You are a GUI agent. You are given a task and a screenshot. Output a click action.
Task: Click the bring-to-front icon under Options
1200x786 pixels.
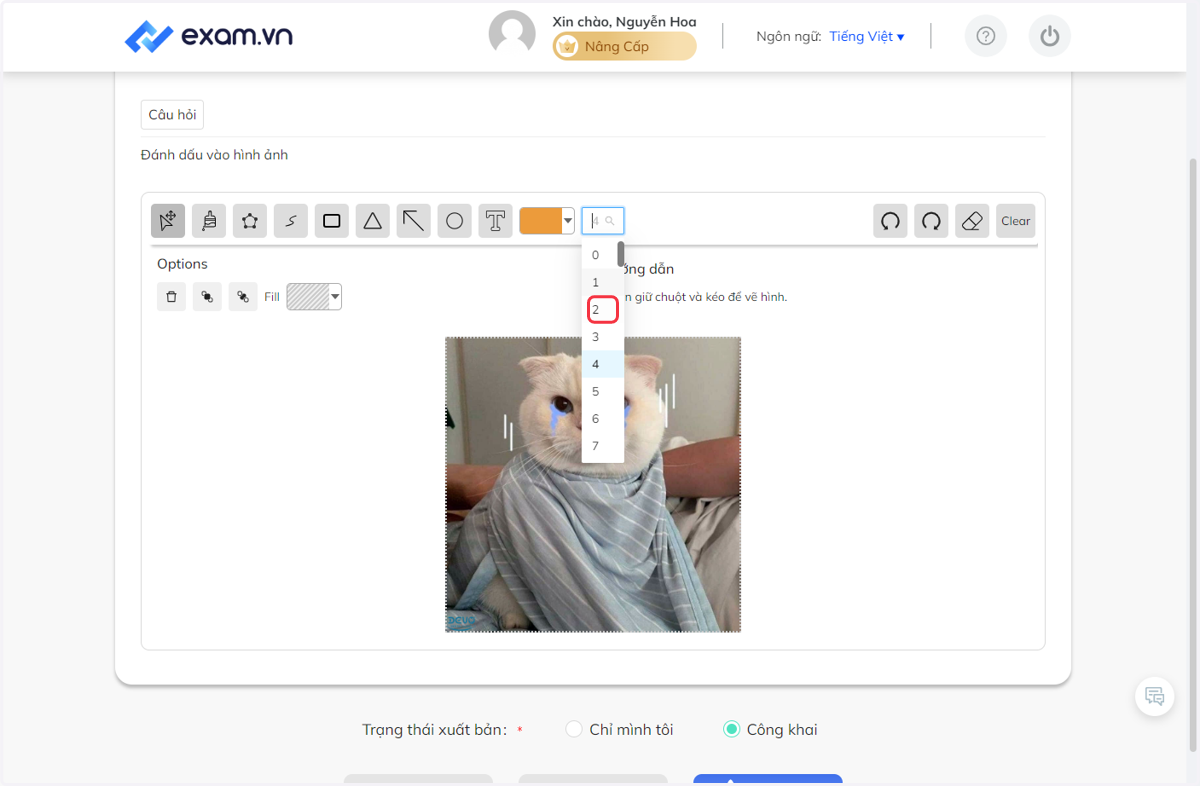click(x=207, y=297)
